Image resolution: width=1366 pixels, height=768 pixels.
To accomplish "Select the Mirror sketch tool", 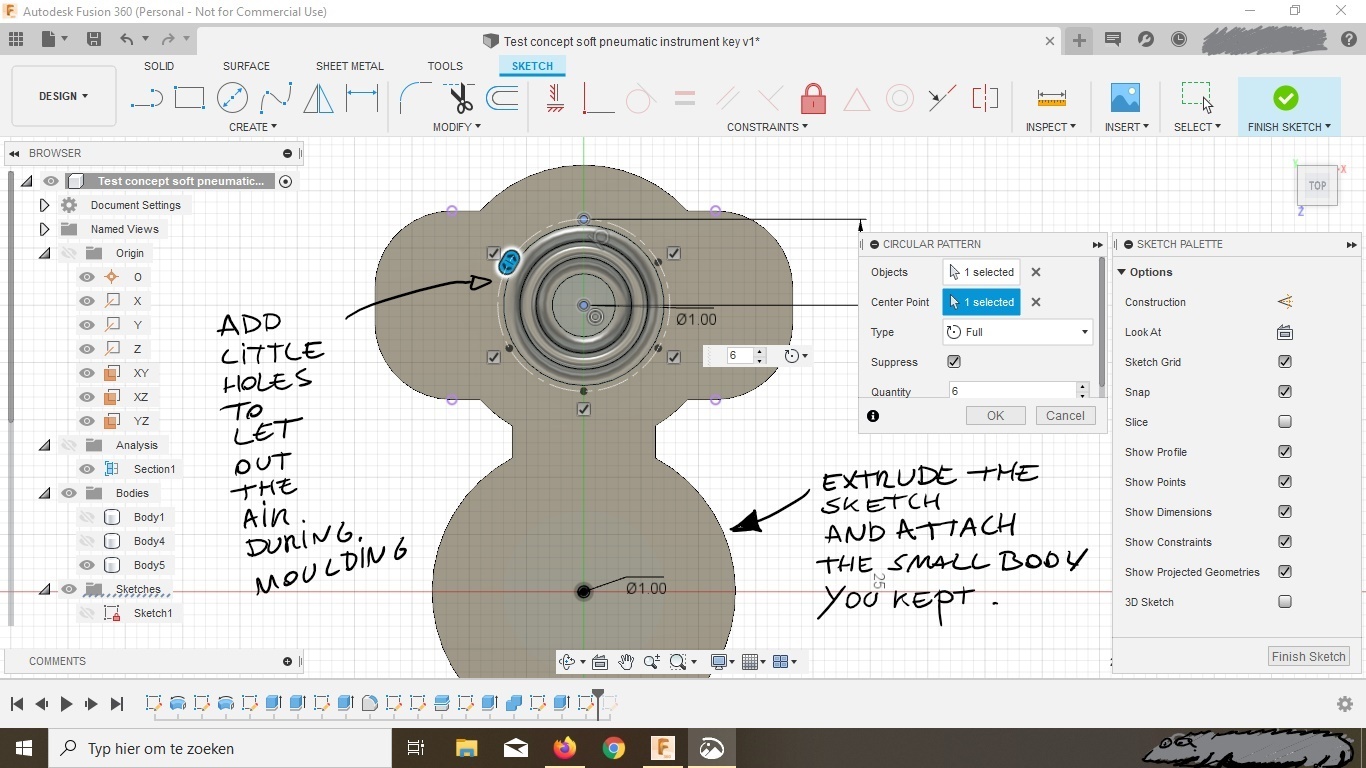I will tap(318, 98).
